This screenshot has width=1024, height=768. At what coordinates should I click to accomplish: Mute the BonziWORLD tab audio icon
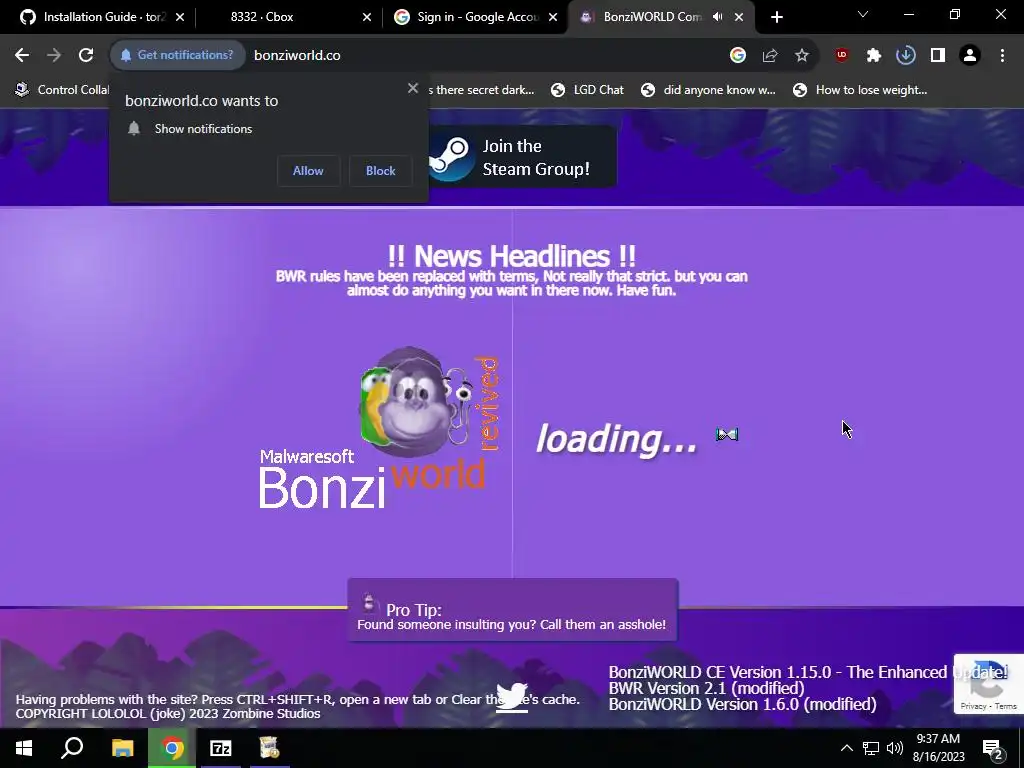[718, 17]
